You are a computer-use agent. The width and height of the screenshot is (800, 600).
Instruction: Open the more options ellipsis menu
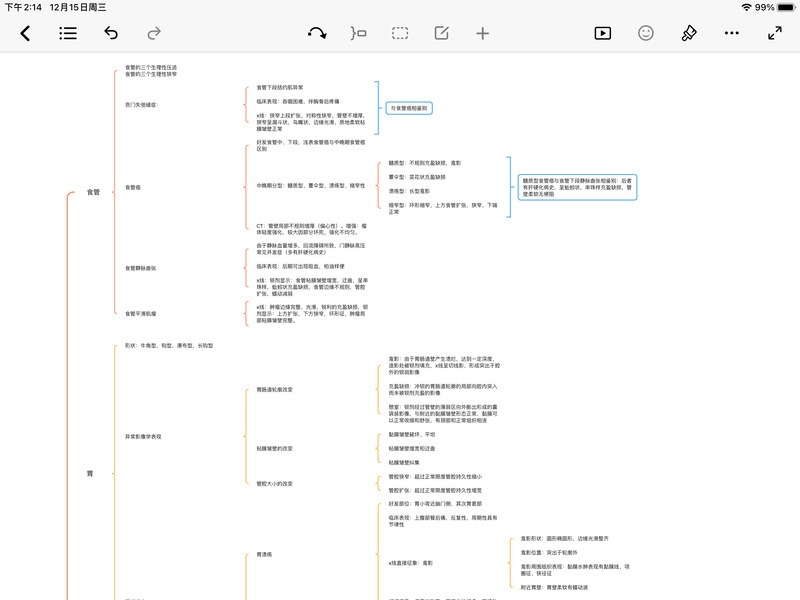pos(732,34)
